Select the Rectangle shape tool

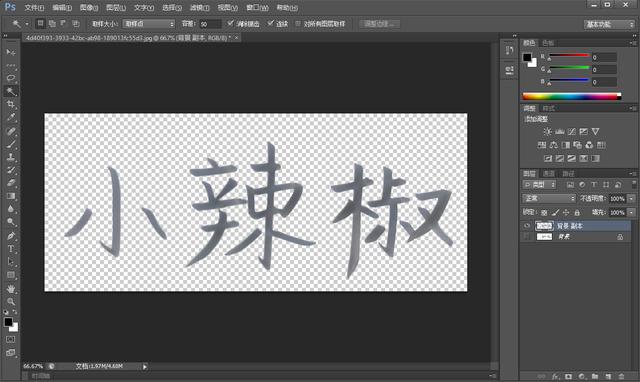tap(11, 275)
